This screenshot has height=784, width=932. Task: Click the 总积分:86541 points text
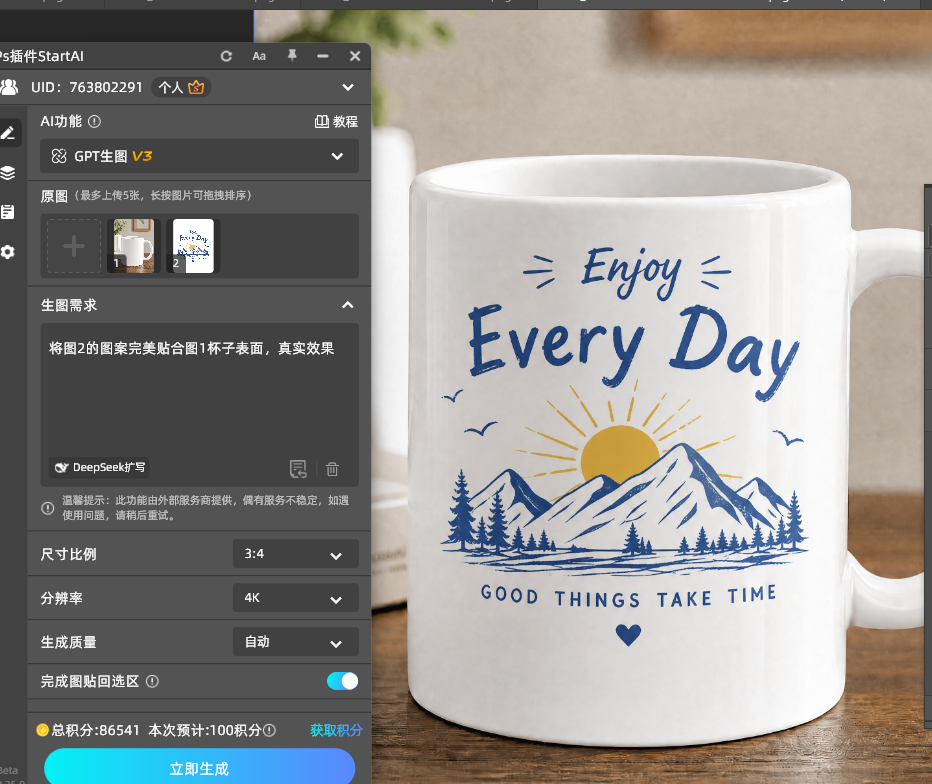(x=96, y=730)
